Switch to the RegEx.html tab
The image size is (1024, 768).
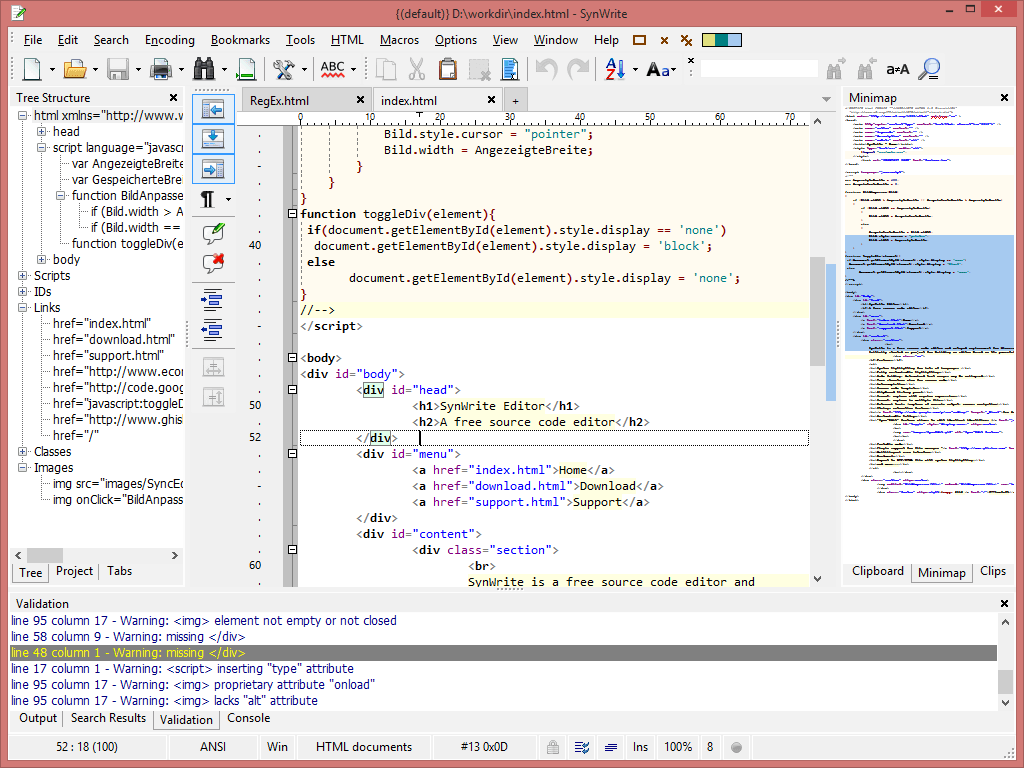tap(280, 101)
